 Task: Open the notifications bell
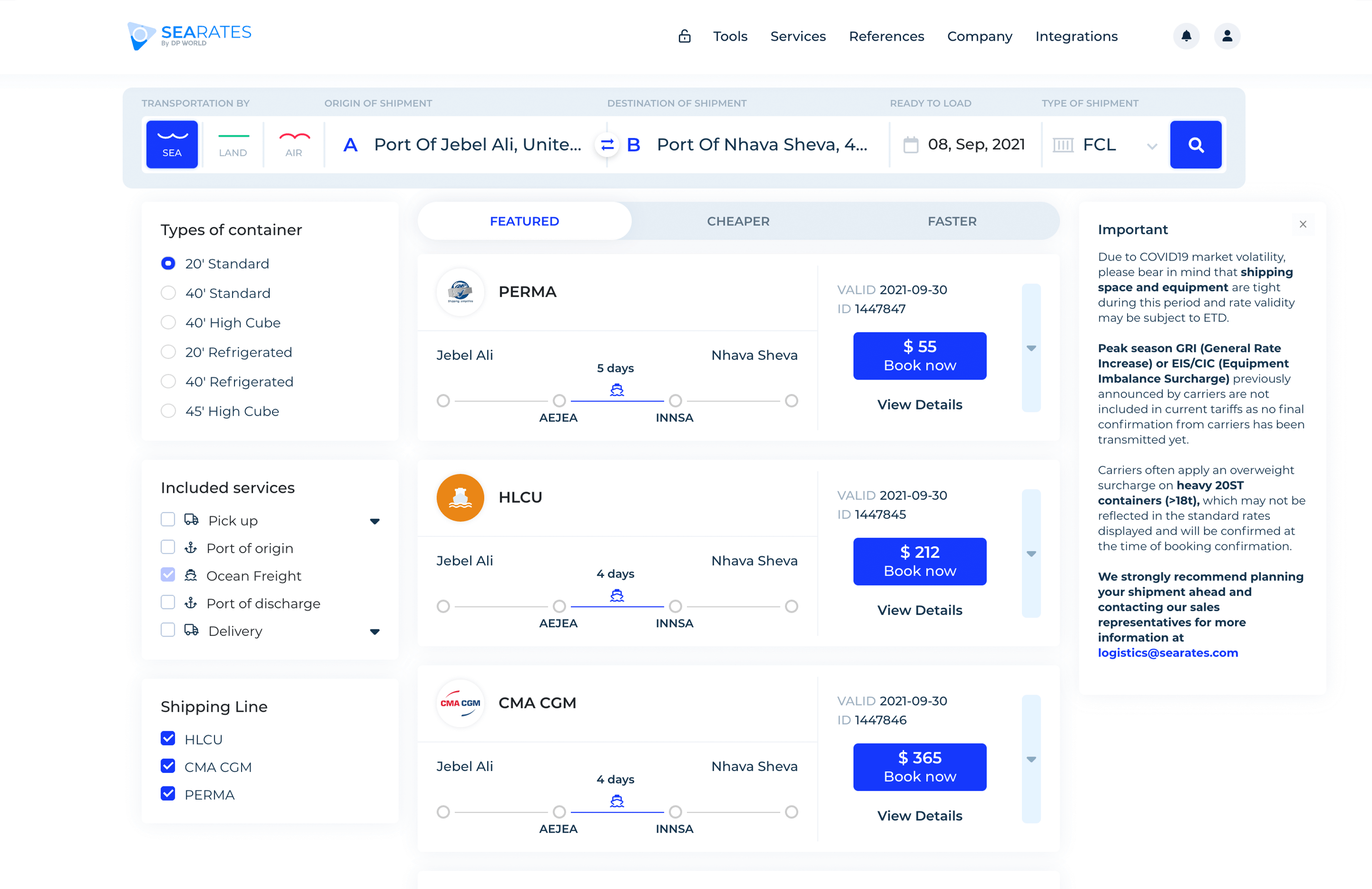(x=1186, y=36)
